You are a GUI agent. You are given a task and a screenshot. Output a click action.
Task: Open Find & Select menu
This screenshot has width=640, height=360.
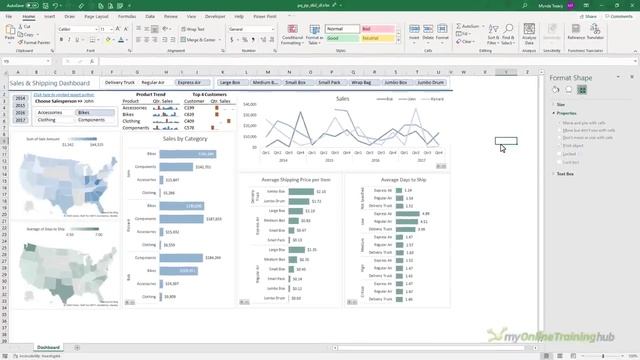coord(508,34)
